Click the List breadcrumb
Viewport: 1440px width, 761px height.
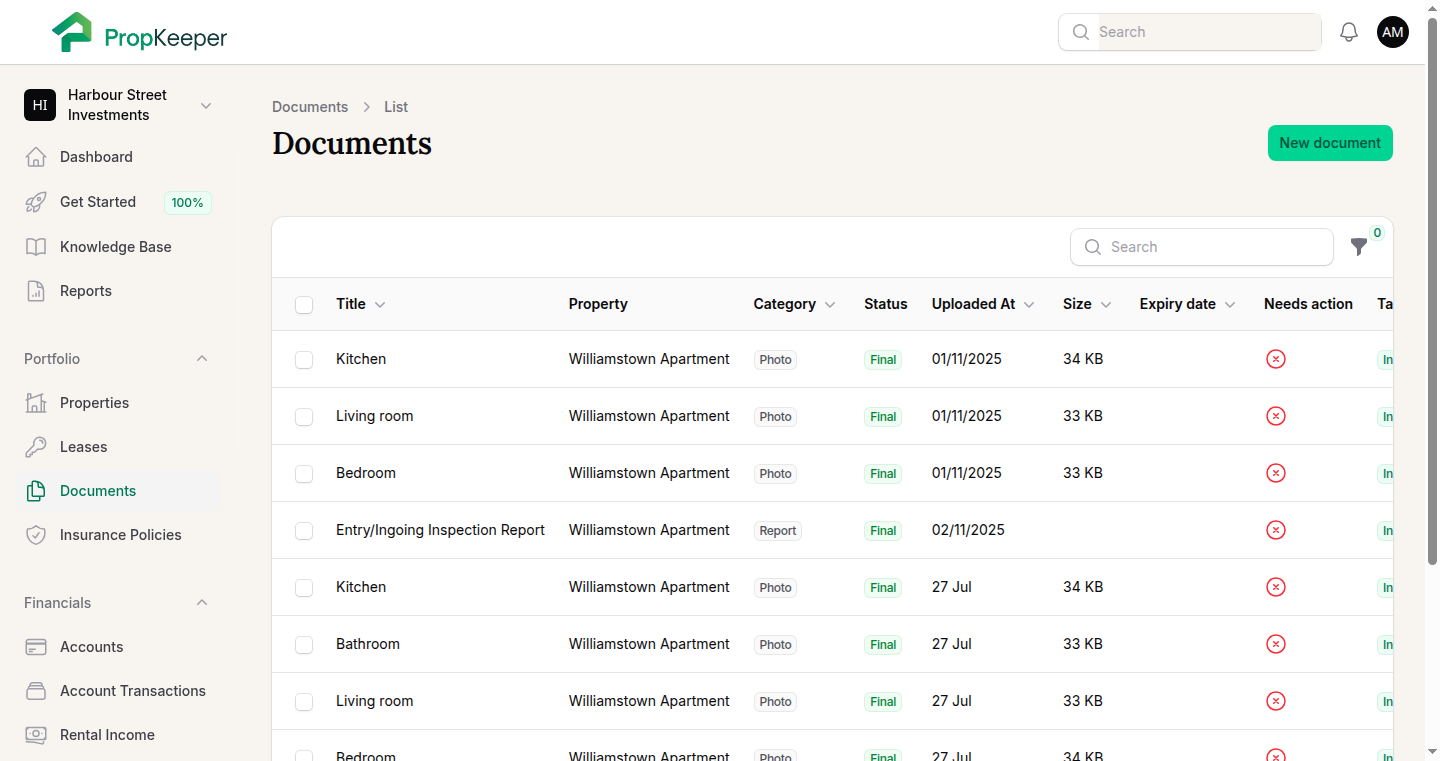click(x=396, y=107)
